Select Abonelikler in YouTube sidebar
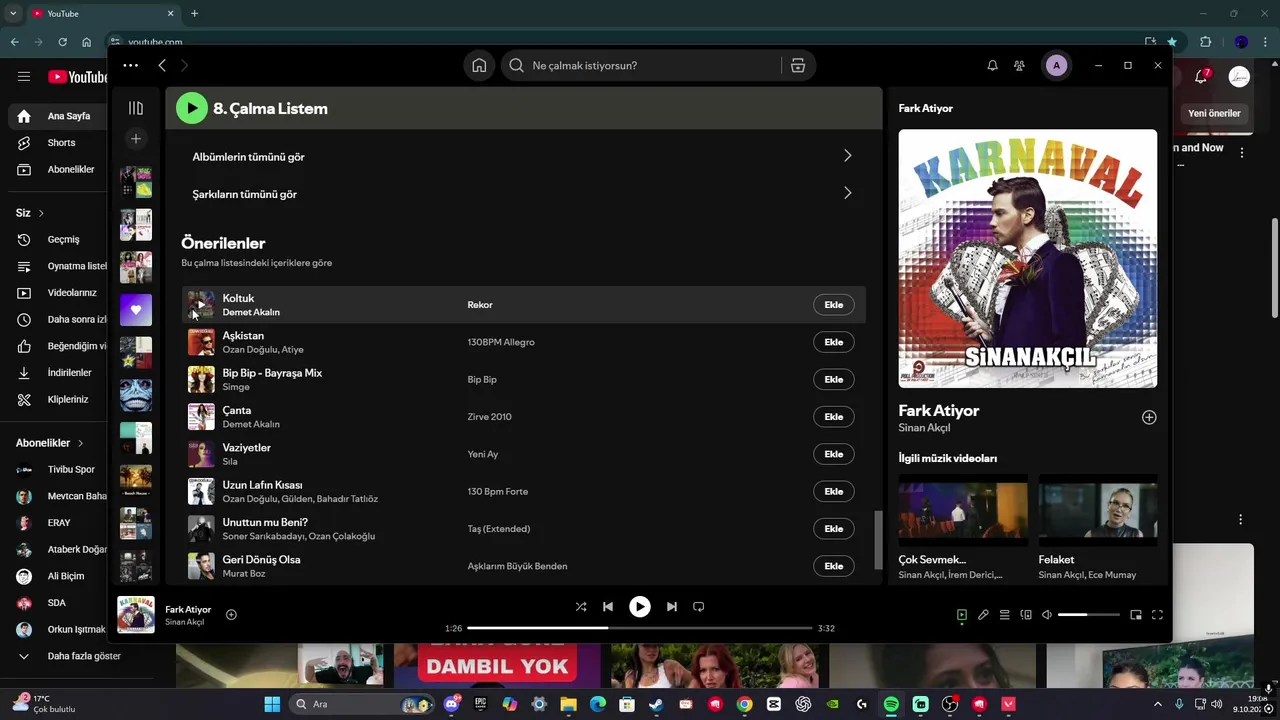The height and width of the screenshot is (720, 1280). [58, 170]
